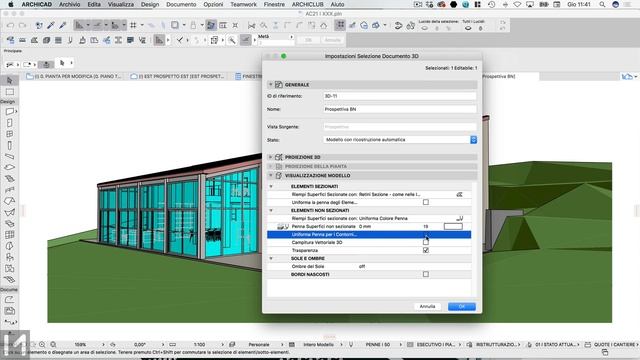Click the Nome field containing Prospettiva BN

point(400,109)
